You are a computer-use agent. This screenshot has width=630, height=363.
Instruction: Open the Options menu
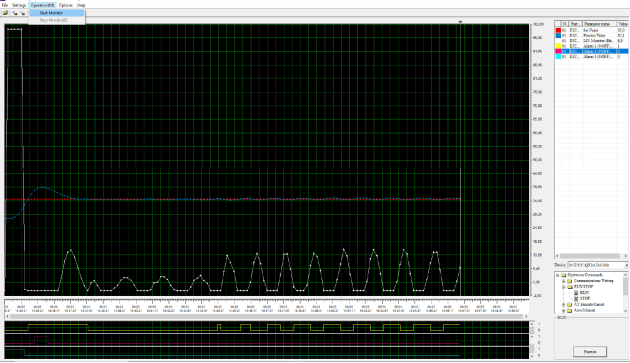click(65, 5)
